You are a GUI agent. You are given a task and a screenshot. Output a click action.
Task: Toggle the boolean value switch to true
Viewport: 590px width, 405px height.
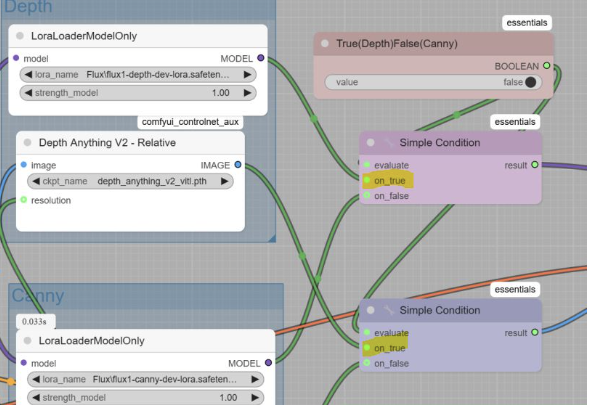[x=530, y=82]
